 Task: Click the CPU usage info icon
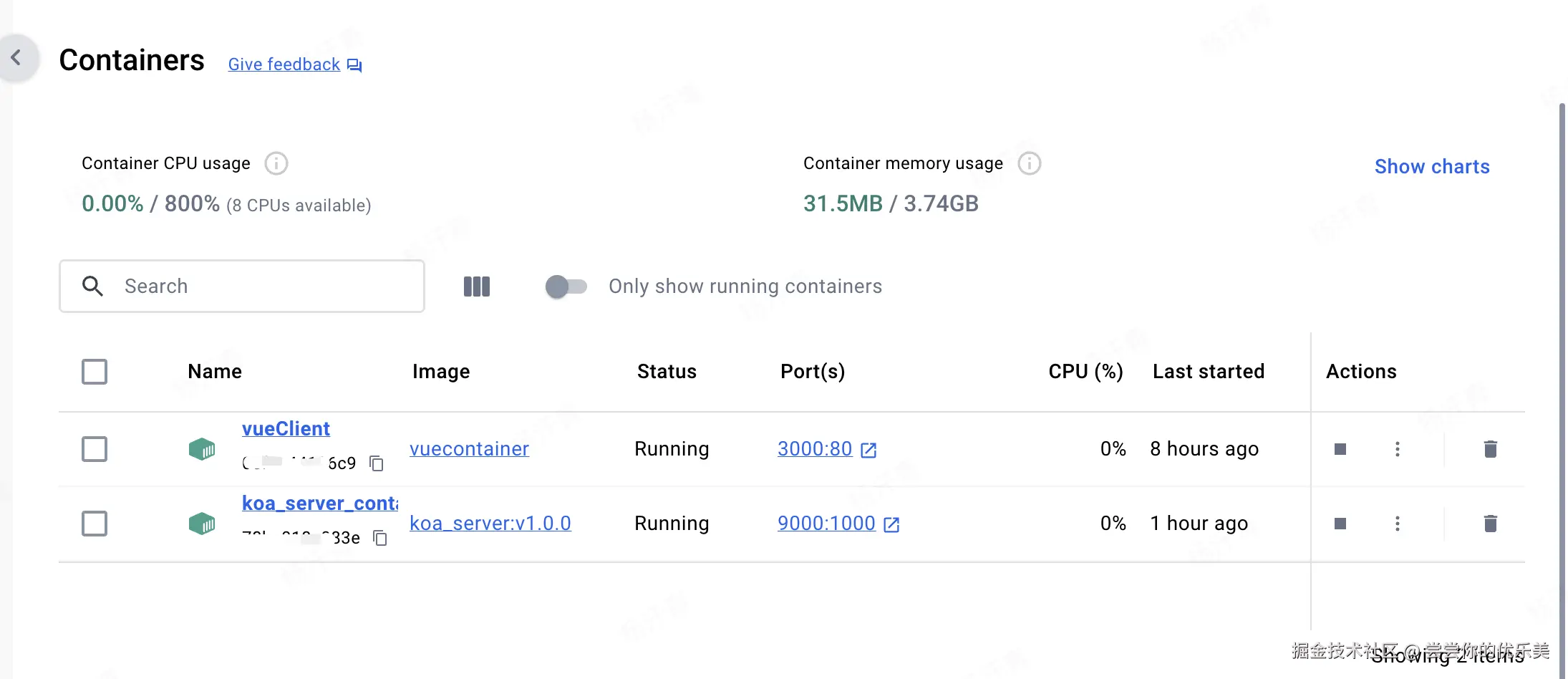pos(276,164)
